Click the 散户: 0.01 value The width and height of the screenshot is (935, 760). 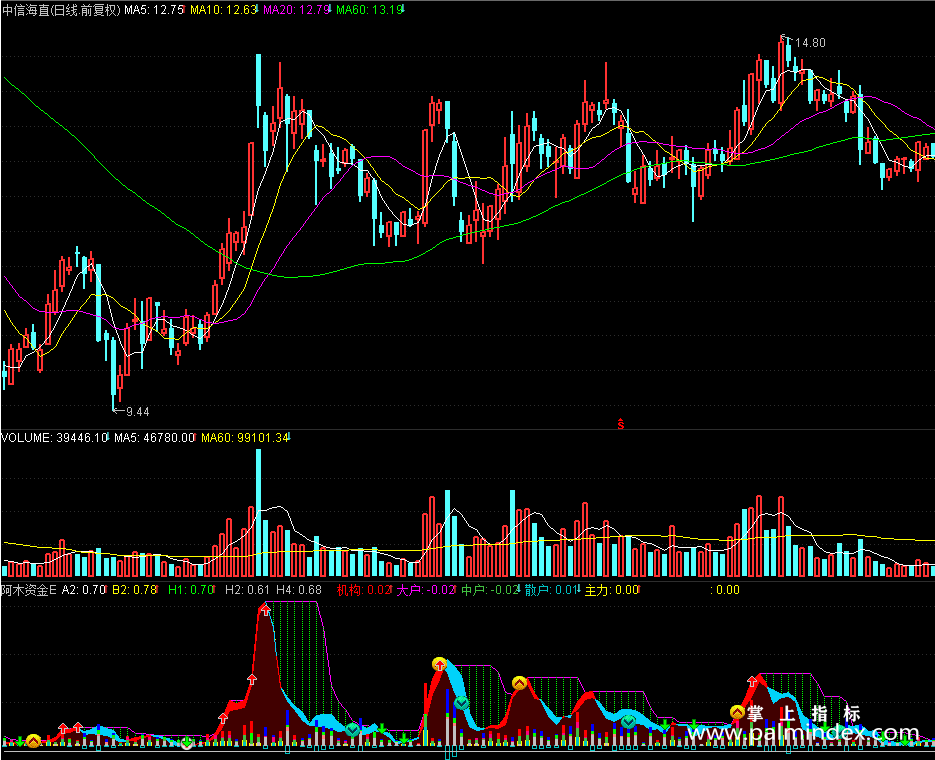(552, 590)
